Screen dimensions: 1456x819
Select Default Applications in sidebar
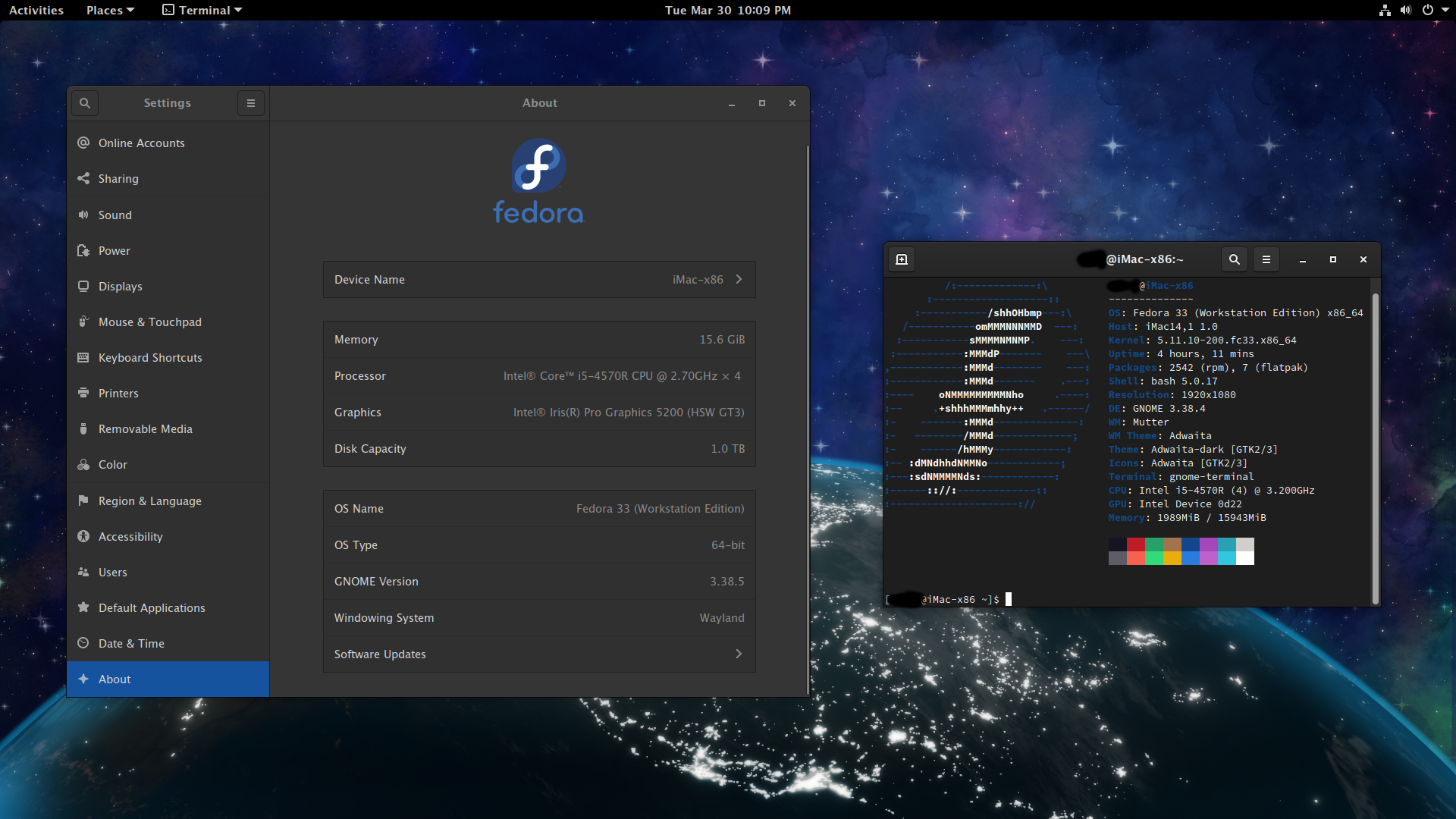(168, 607)
